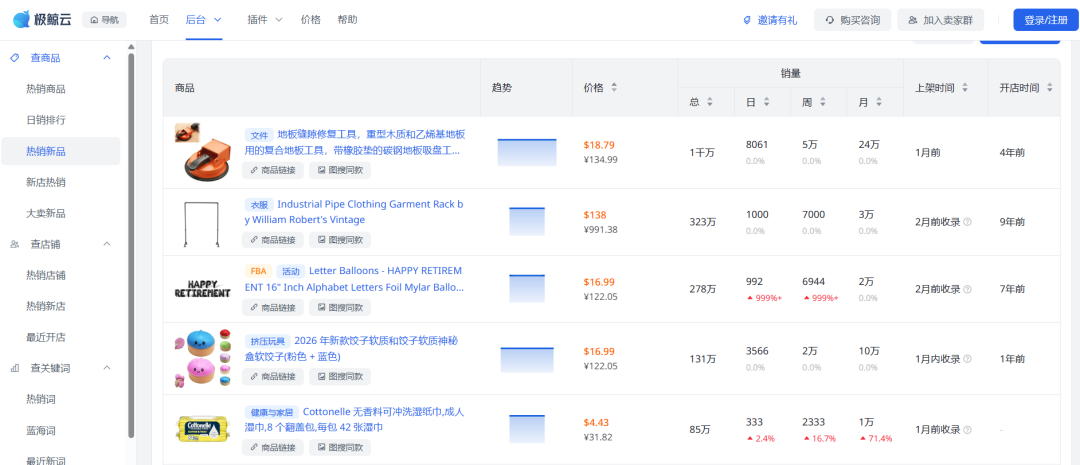Go to 首页 home tab

point(159,20)
